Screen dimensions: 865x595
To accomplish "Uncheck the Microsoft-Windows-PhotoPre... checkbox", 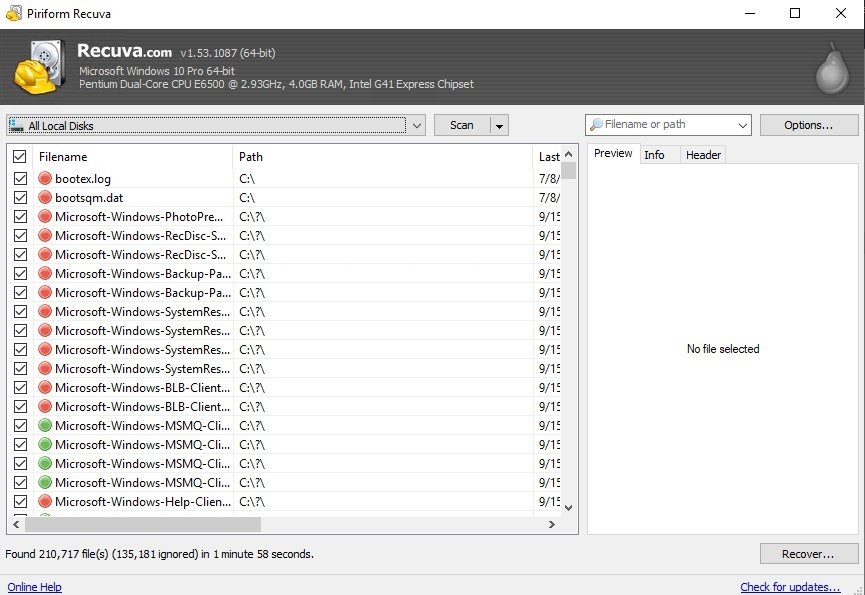I will [x=20, y=217].
